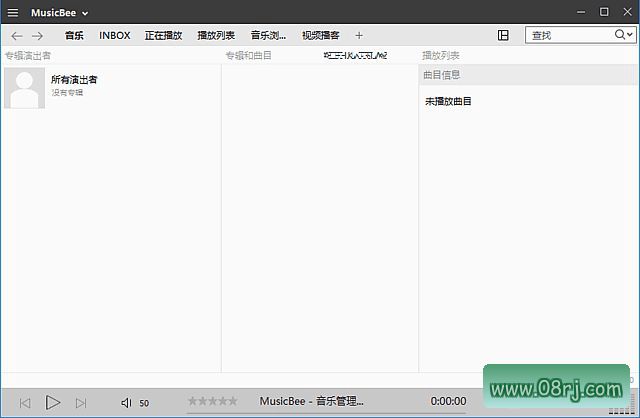Select the 音乐浏... tab
This screenshot has width=640, height=418.
pos(268,36)
